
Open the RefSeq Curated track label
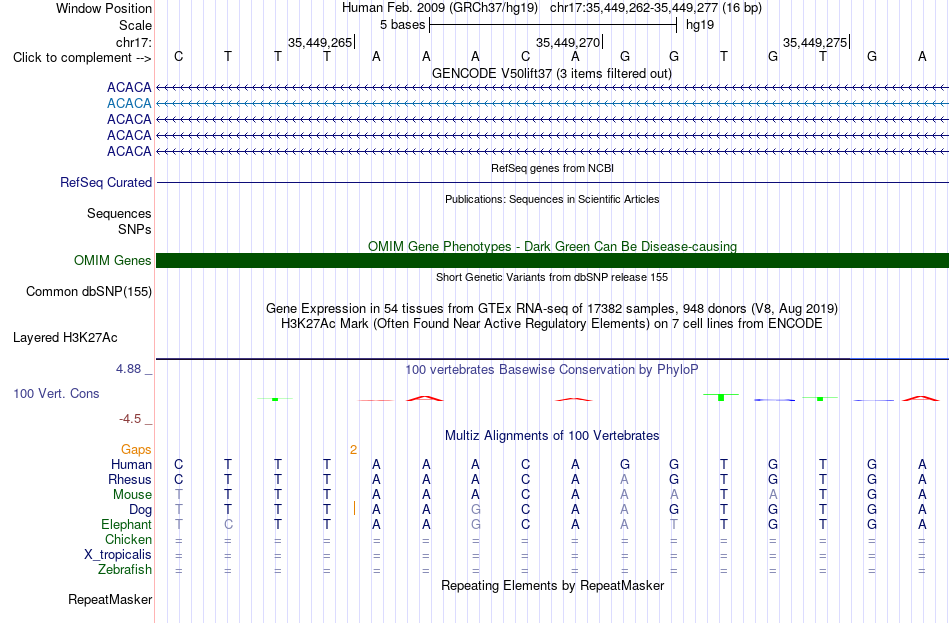(x=105, y=182)
